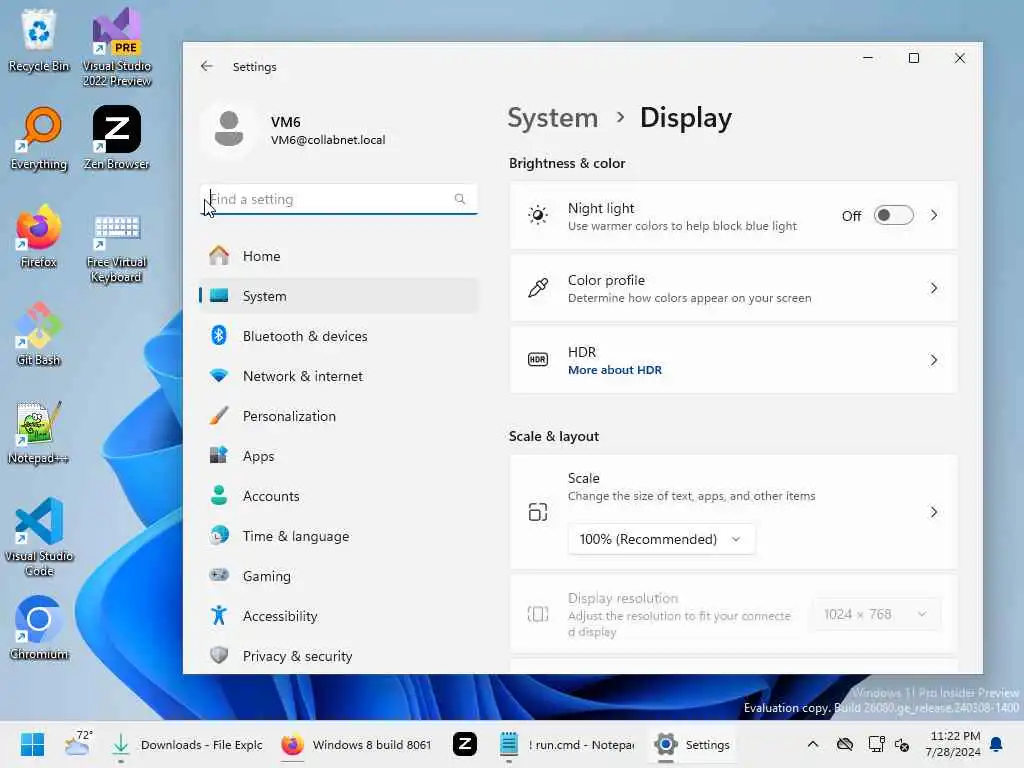Viewport: 1024px width, 768px height.
Task: Open Chromium desktop shortcut
Action: tap(39, 628)
